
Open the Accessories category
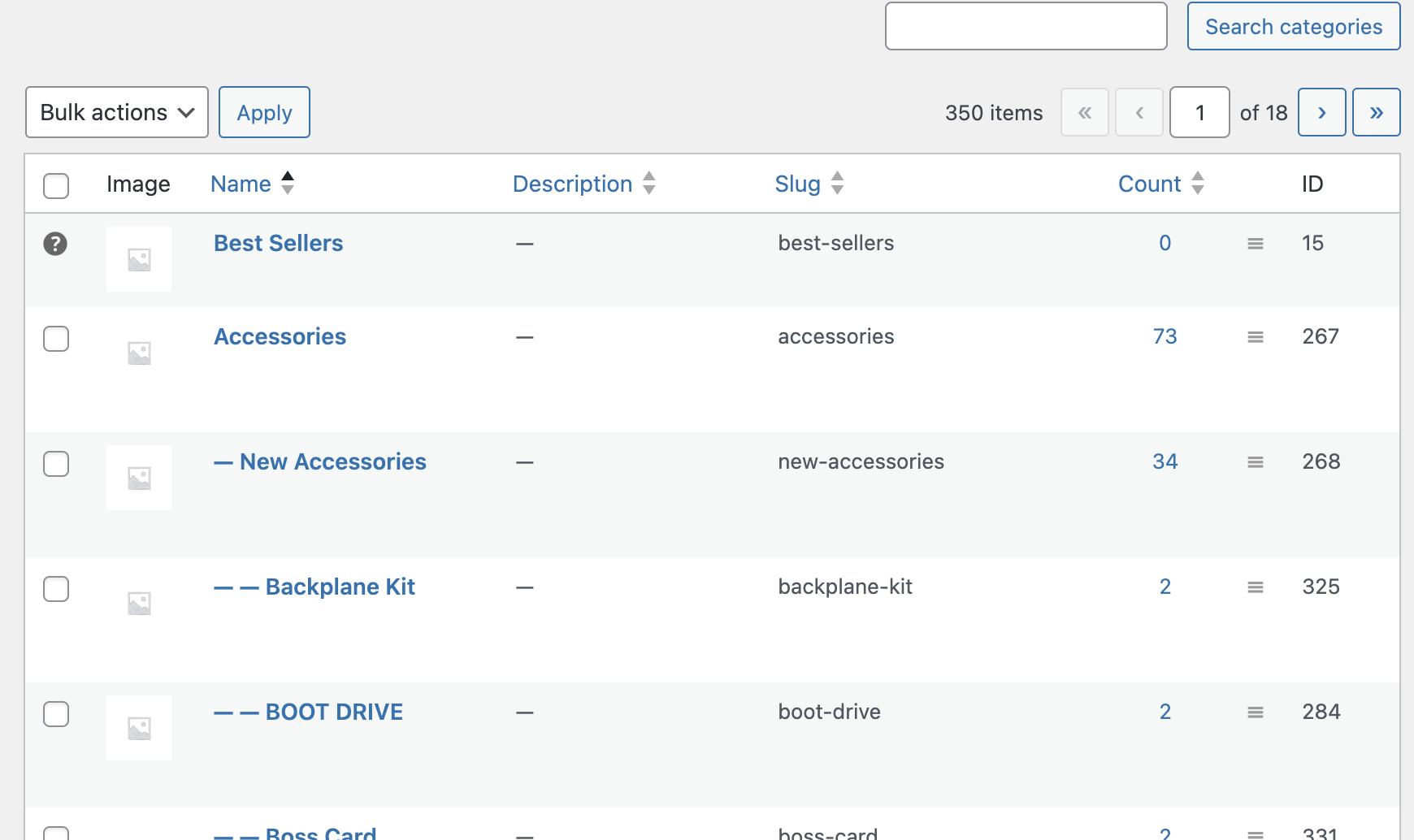point(280,336)
